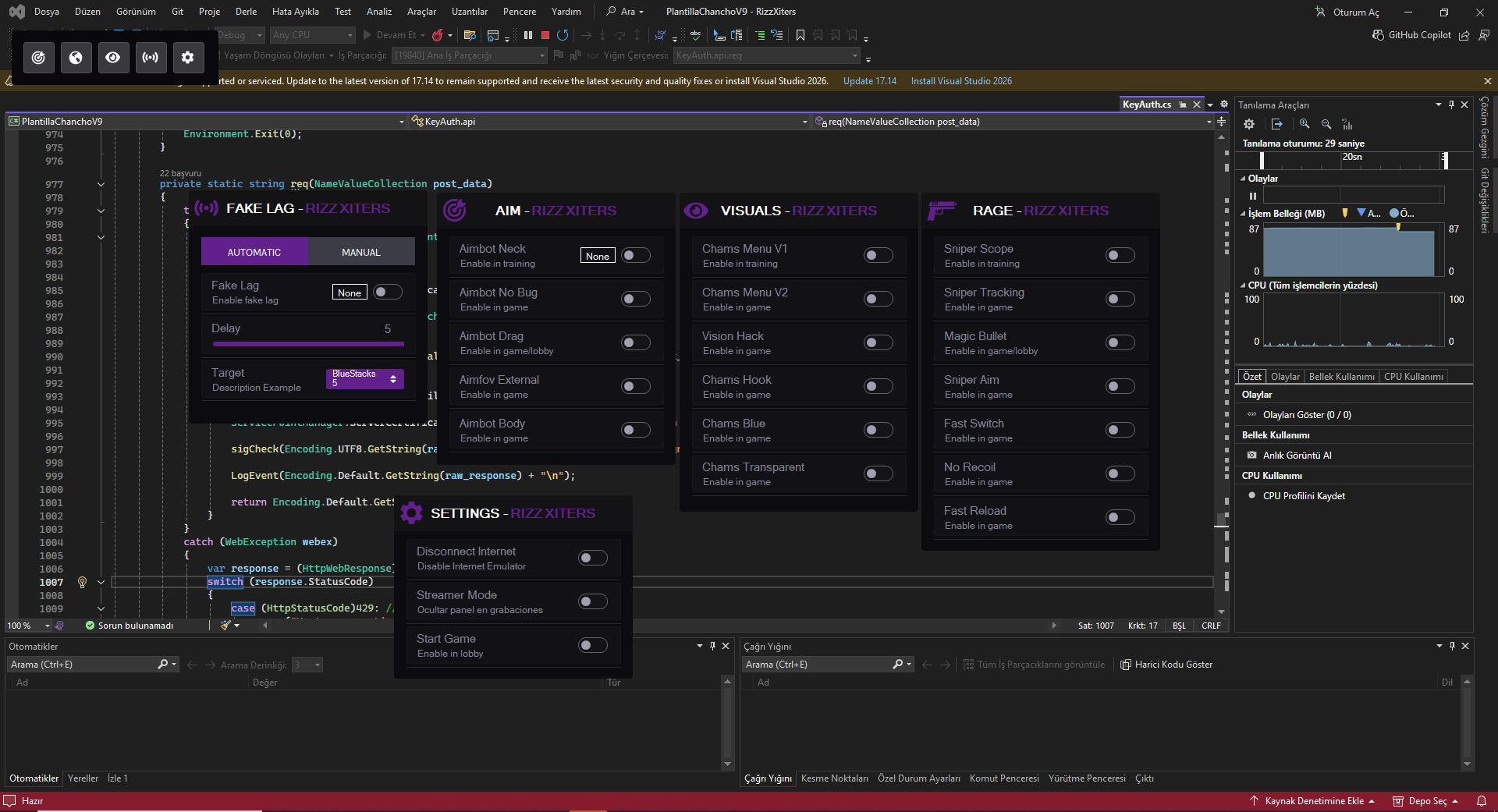The height and width of the screenshot is (812, 1498).
Task: Pin the Tanılama Araçları panel
Action: pyautogui.click(x=1451, y=105)
